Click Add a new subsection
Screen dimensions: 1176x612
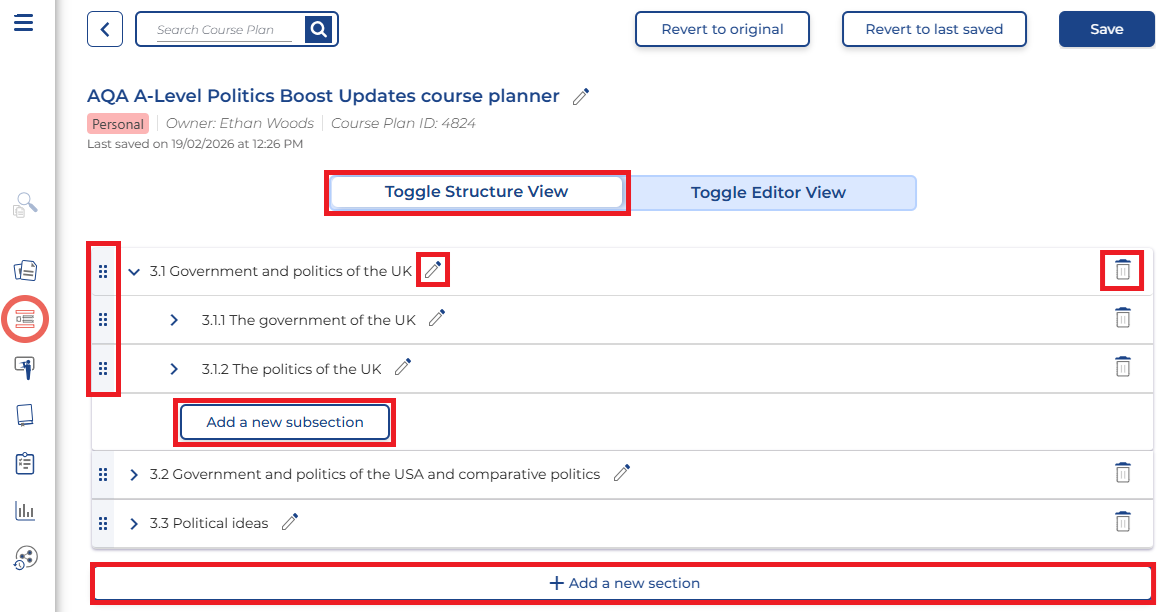pyautogui.click(x=285, y=422)
